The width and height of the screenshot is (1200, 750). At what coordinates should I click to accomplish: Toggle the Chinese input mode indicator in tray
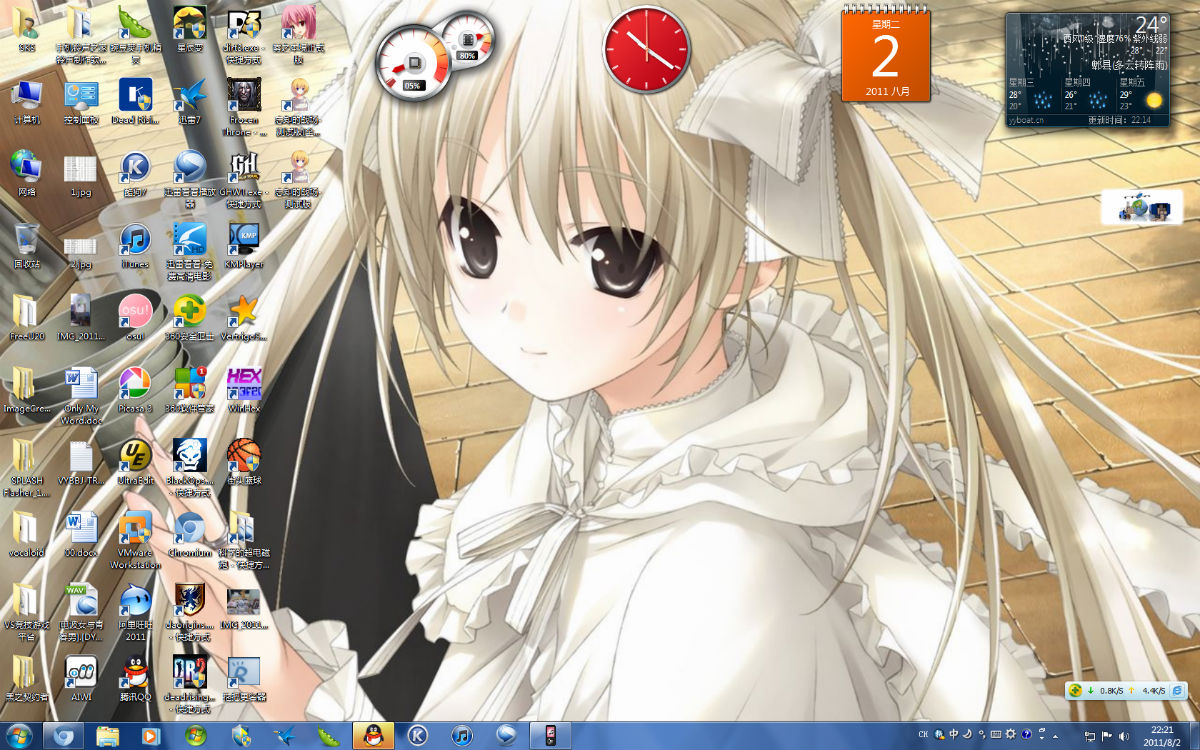(x=953, y=734)
